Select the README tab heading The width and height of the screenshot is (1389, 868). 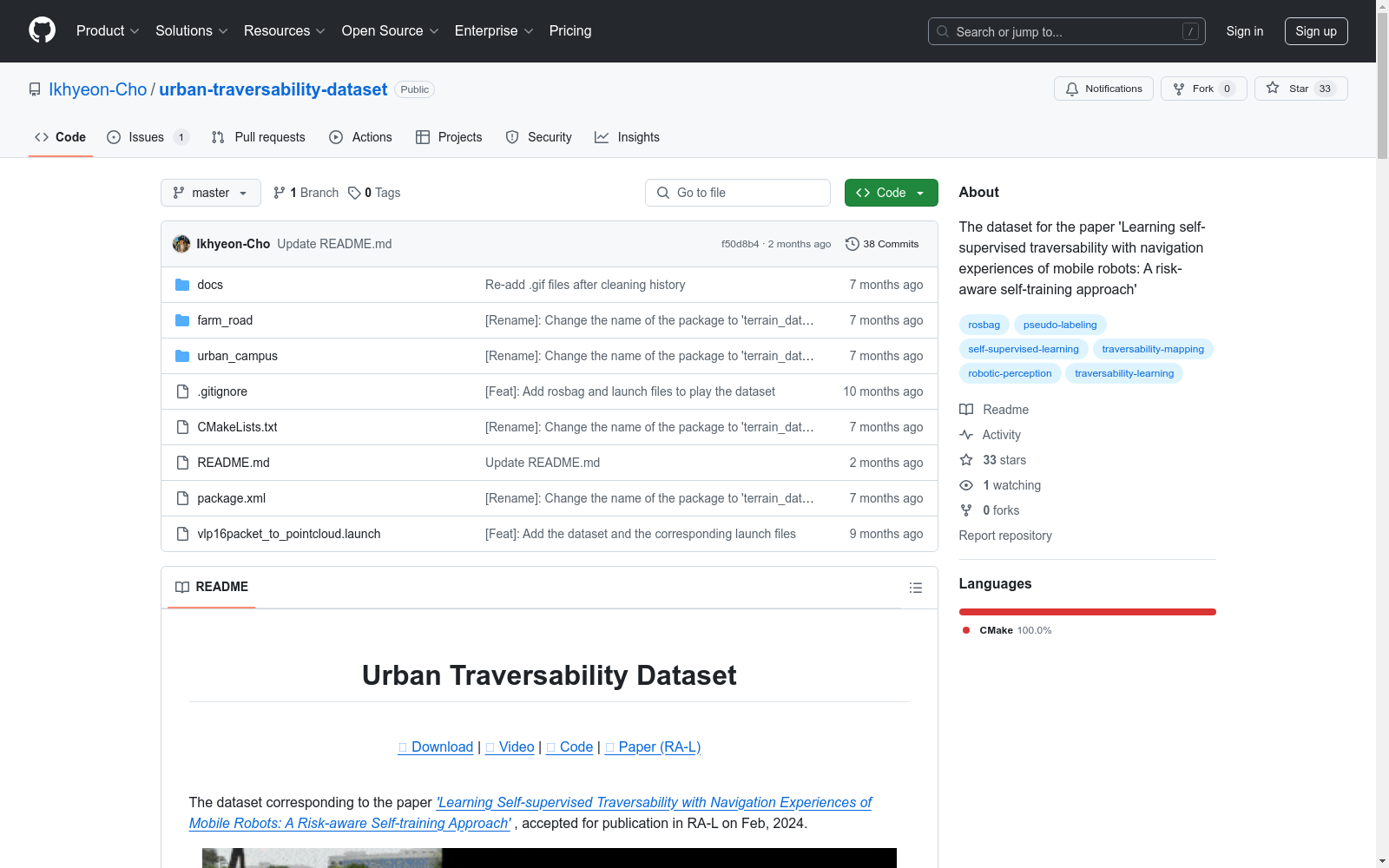(x=212, y=587)
